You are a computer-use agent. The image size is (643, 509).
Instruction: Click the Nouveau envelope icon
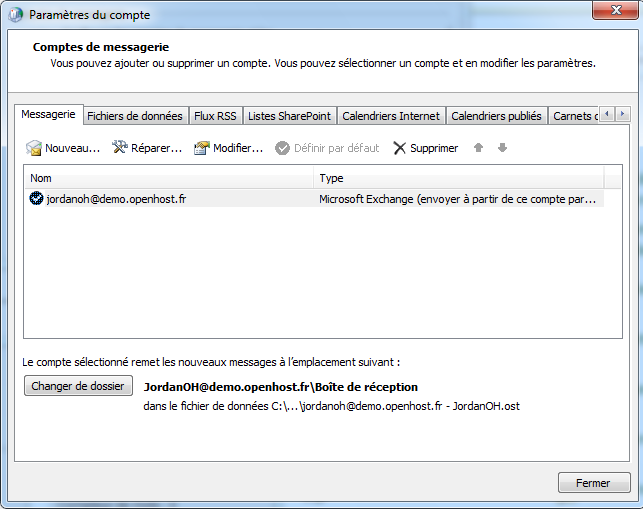tap(34, 148)
